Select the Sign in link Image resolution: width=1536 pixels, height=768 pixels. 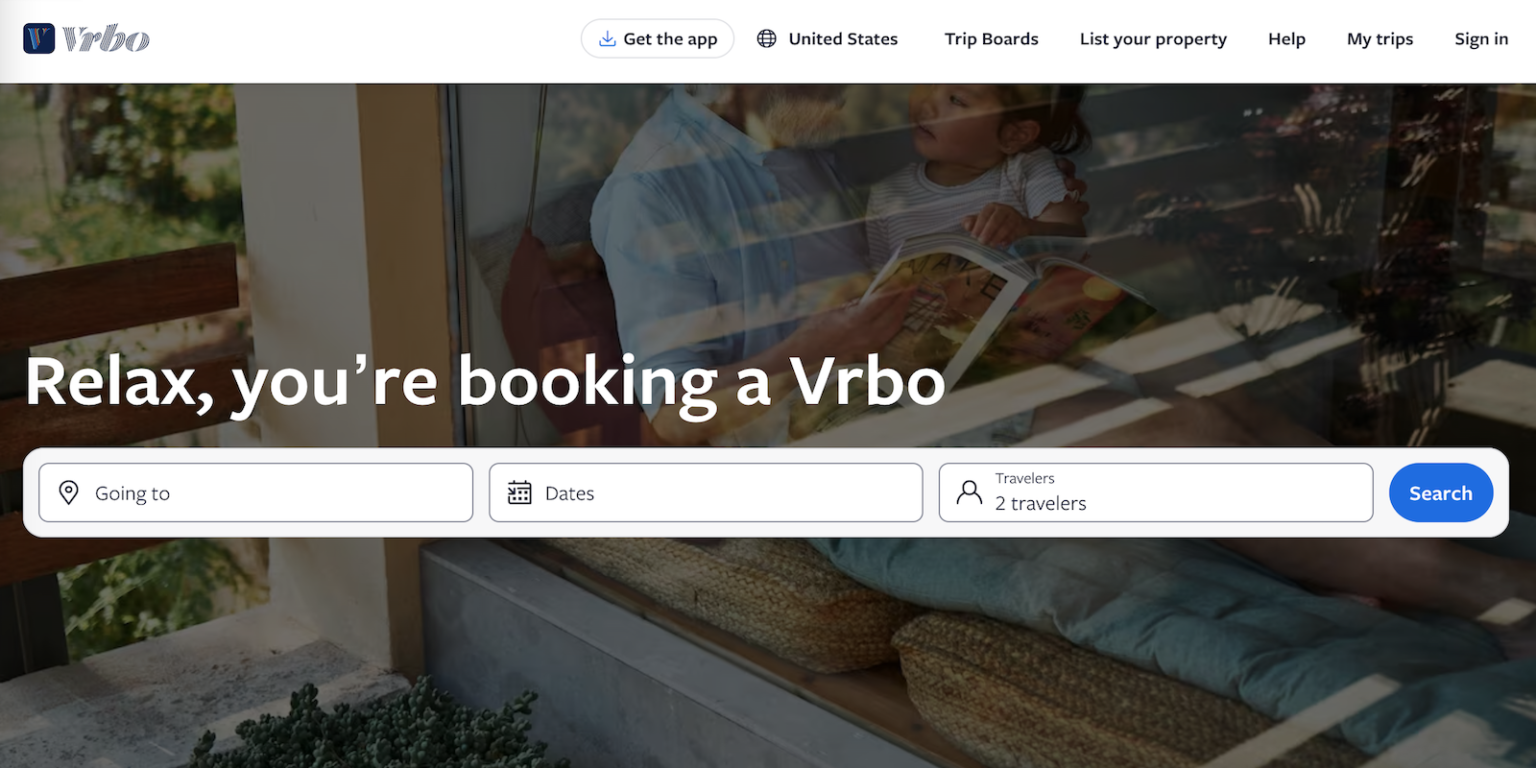click(1481, 39)
